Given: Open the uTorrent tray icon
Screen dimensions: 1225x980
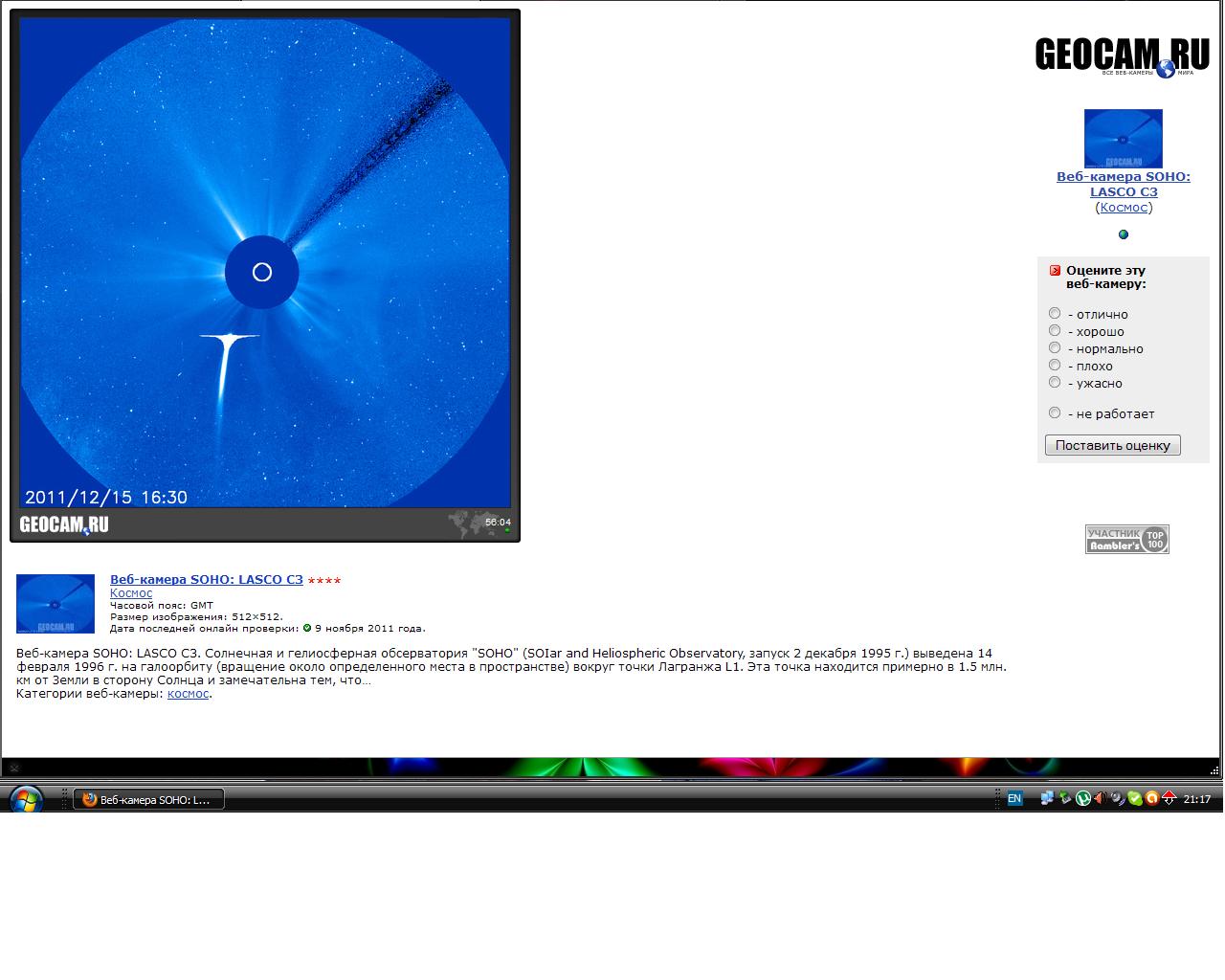Looking at the screenshot, I should coord(1083,798).
